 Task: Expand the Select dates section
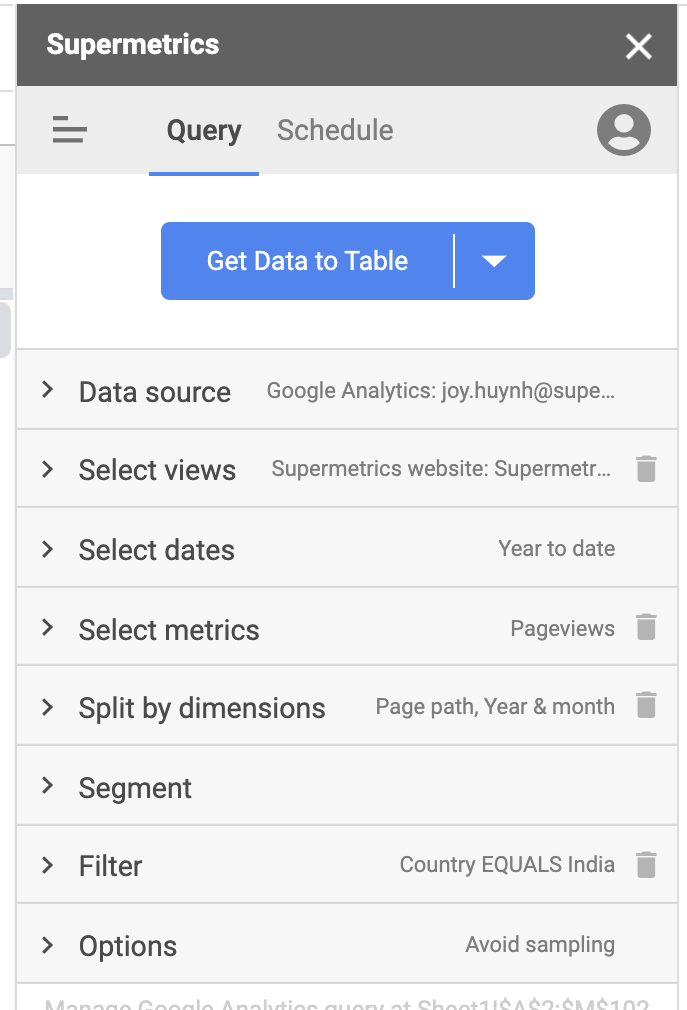347,548
